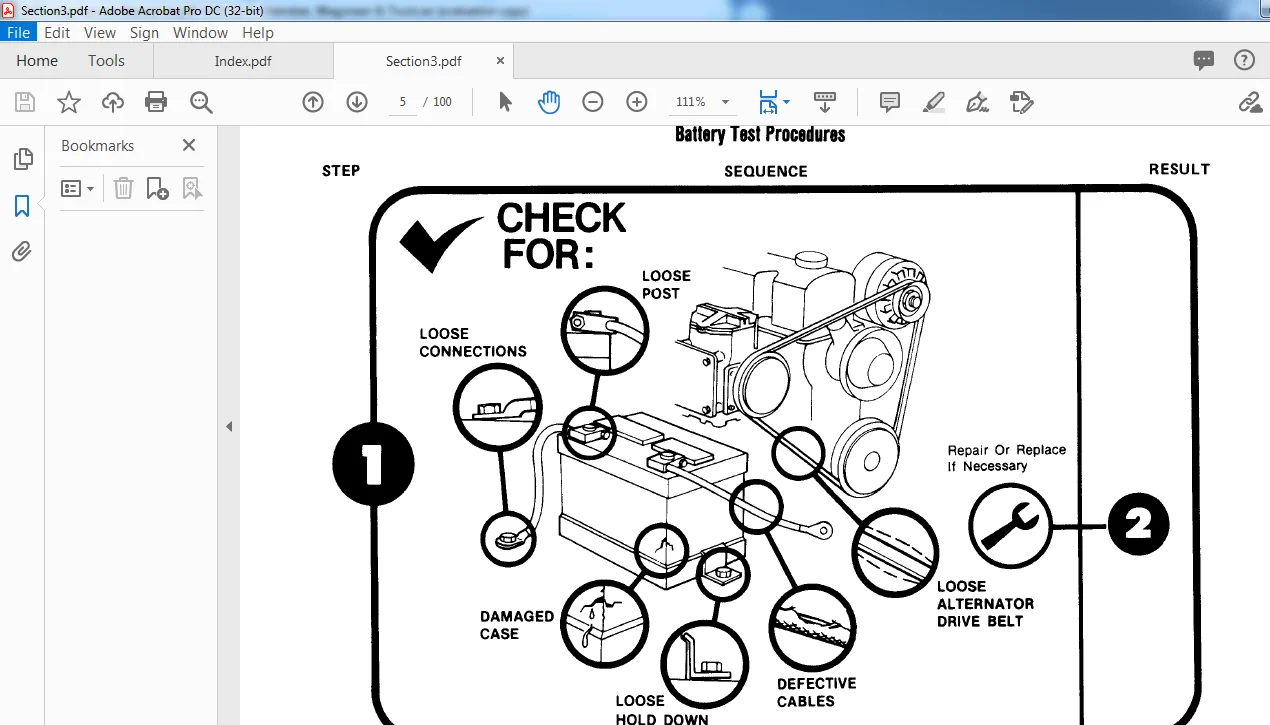Screen dimensions: 1270x725
Task: Close the Bookmarks panel
Action: 189,145
